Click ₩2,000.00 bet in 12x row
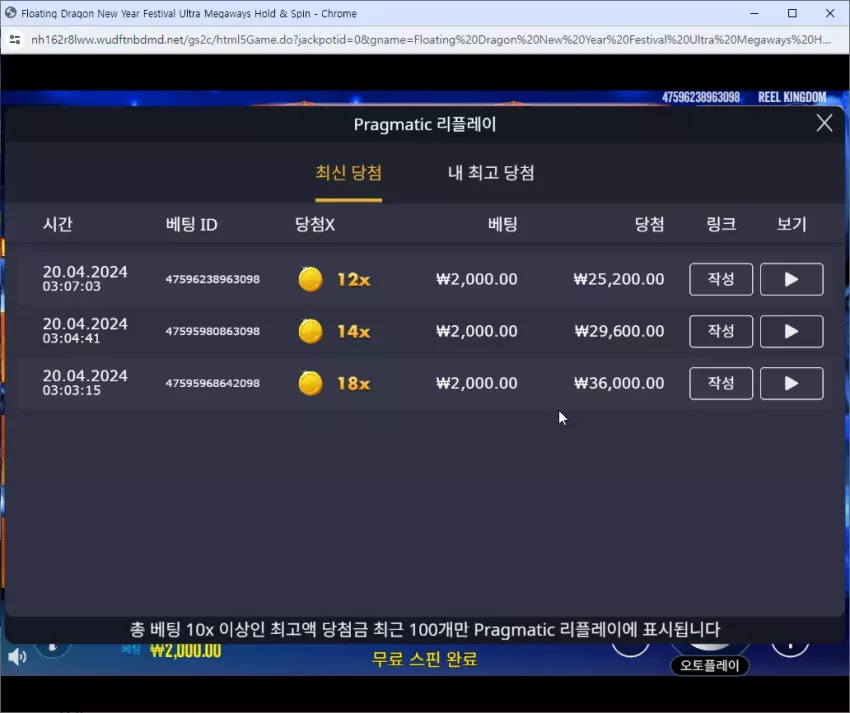This screenshot has height=713, width=850. (476, 279)
